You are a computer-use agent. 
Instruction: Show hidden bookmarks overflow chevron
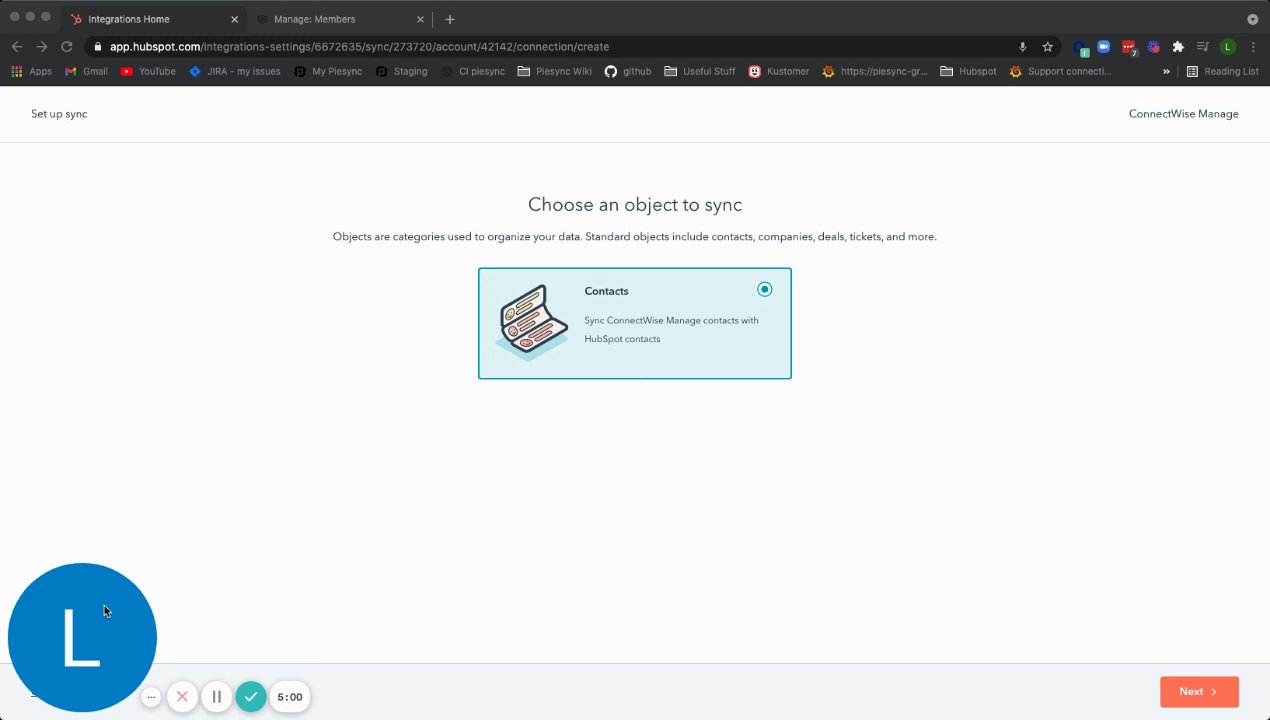1166,72
